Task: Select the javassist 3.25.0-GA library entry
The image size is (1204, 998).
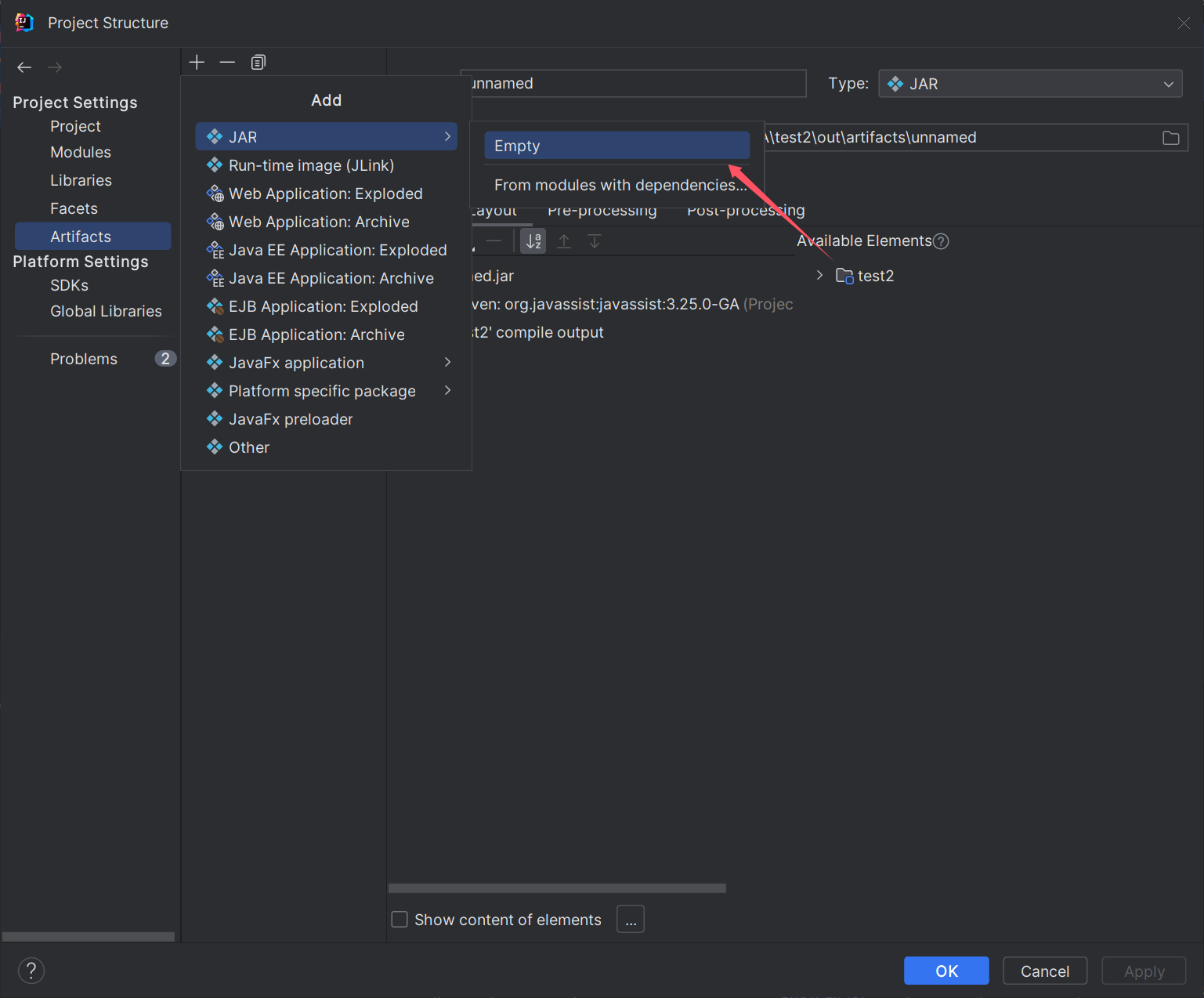Action: (x=633, y=304)
